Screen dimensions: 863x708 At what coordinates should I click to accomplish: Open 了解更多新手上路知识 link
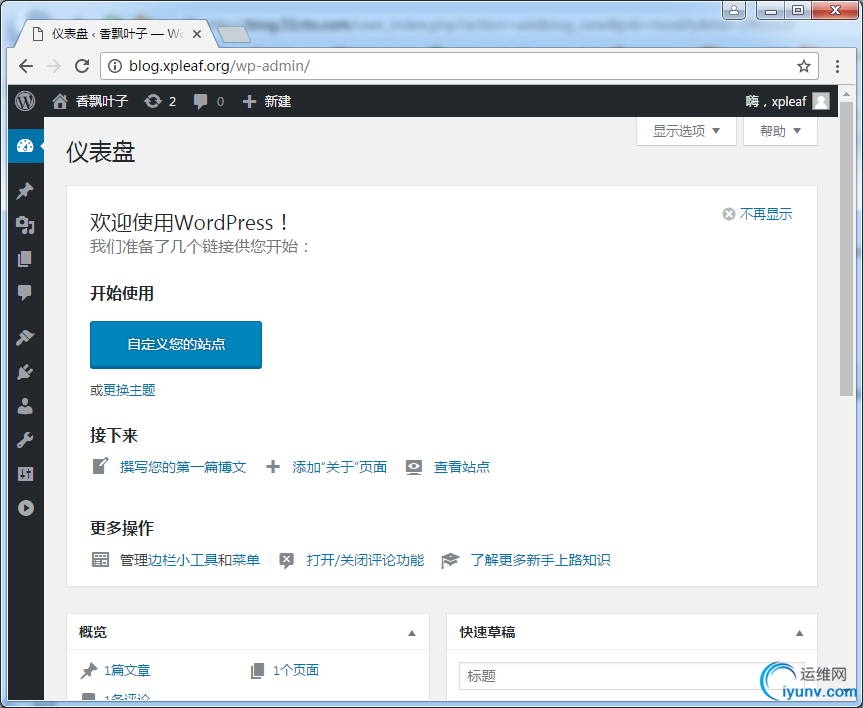coord(540,560)
